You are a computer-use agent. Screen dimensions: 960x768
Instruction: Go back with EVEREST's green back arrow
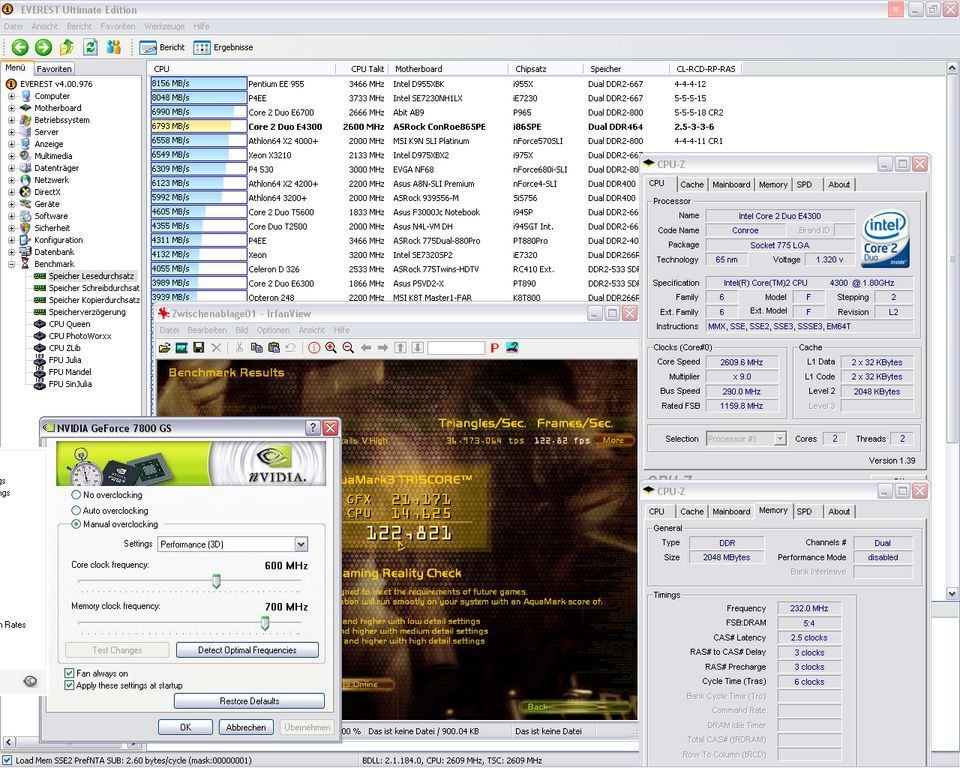click(x=20, y=47)
